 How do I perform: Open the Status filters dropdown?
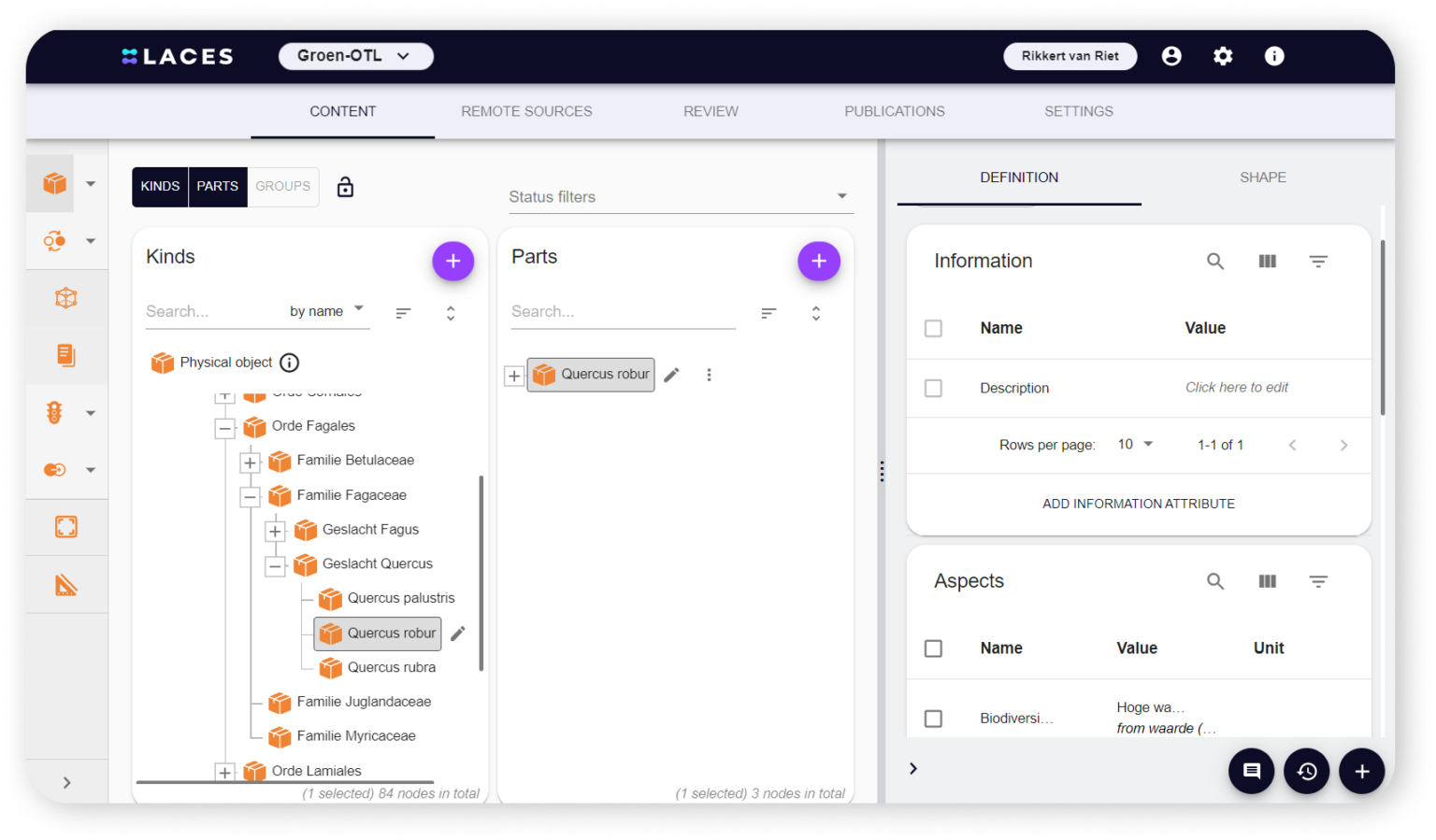[680, 197]
